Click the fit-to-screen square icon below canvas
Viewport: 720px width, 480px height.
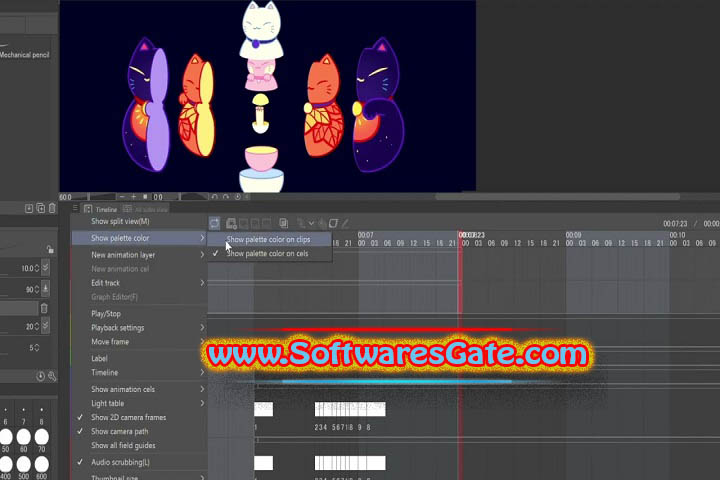tap(145, 197)
